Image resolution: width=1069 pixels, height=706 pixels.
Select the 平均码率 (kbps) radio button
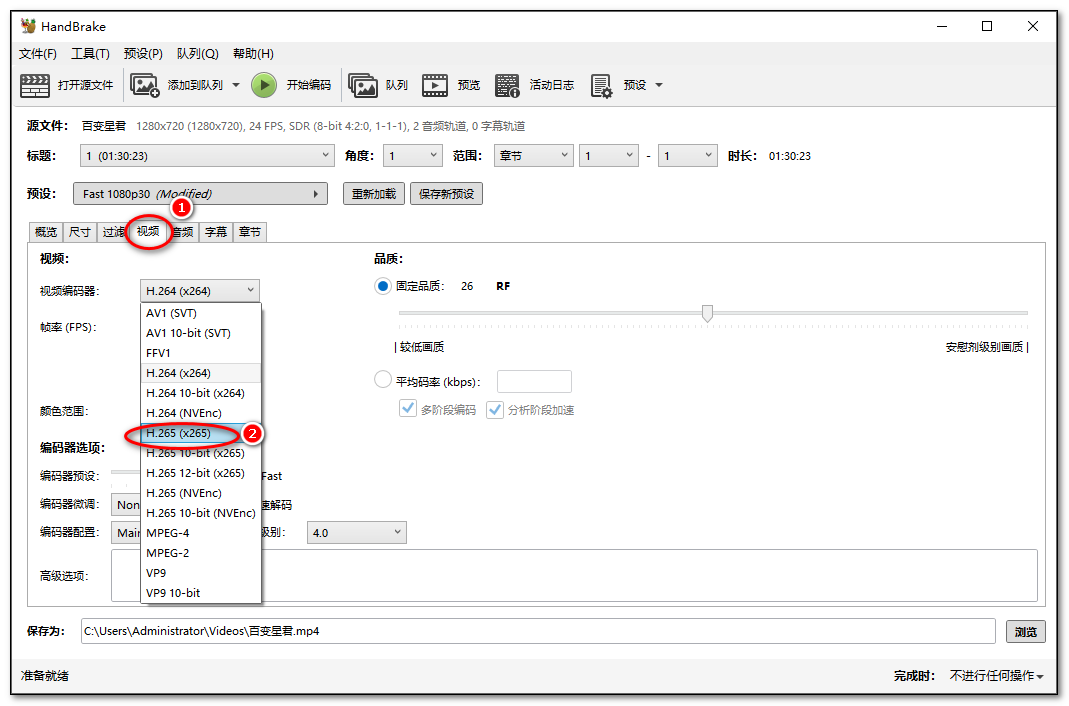point(383,380)
